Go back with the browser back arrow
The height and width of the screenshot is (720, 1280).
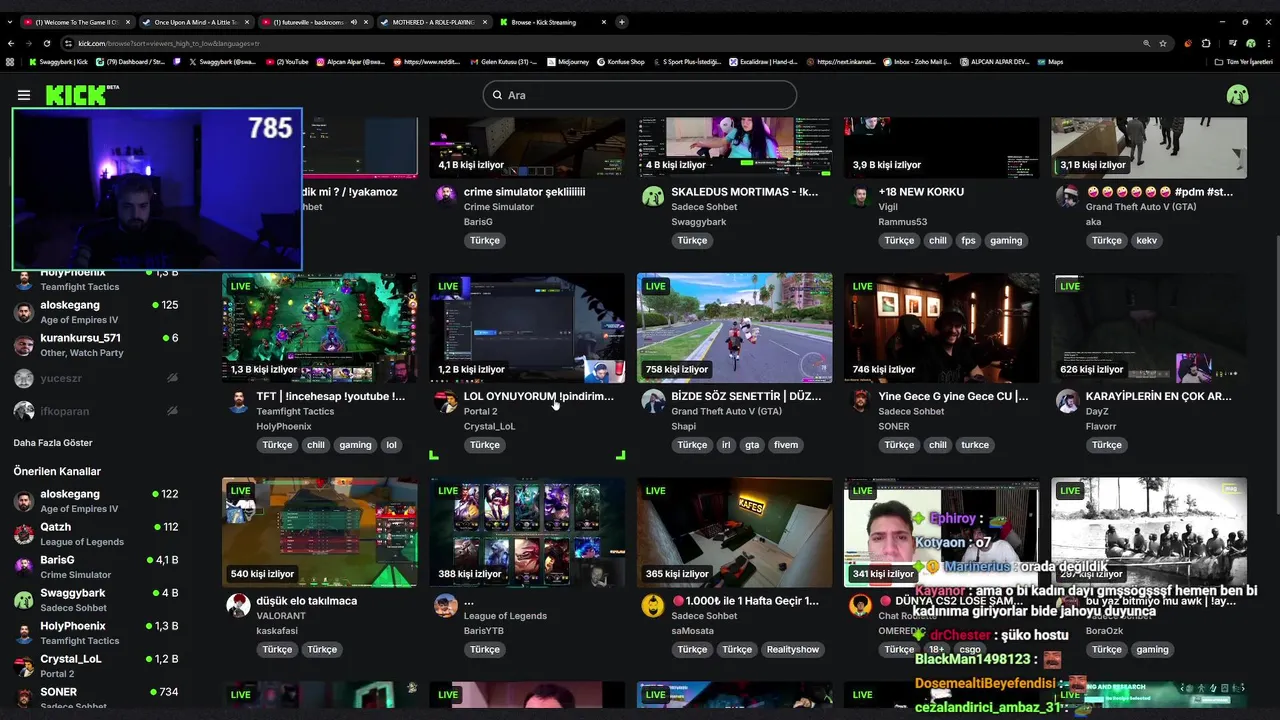11,43
